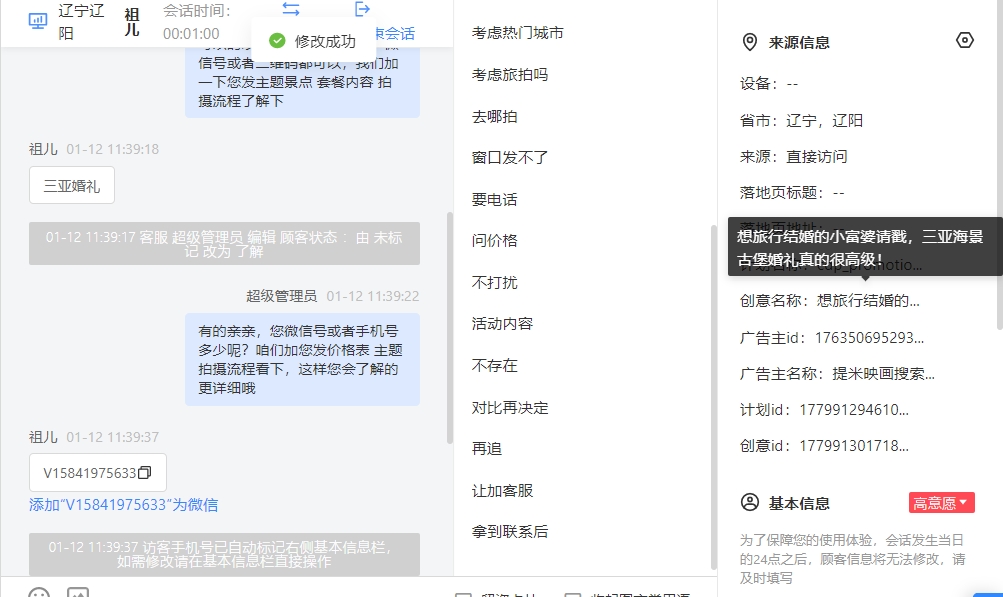Click the person icon beside 基本信息
Viewport: 1003px width, 597px height.
(x=750, y=502)
